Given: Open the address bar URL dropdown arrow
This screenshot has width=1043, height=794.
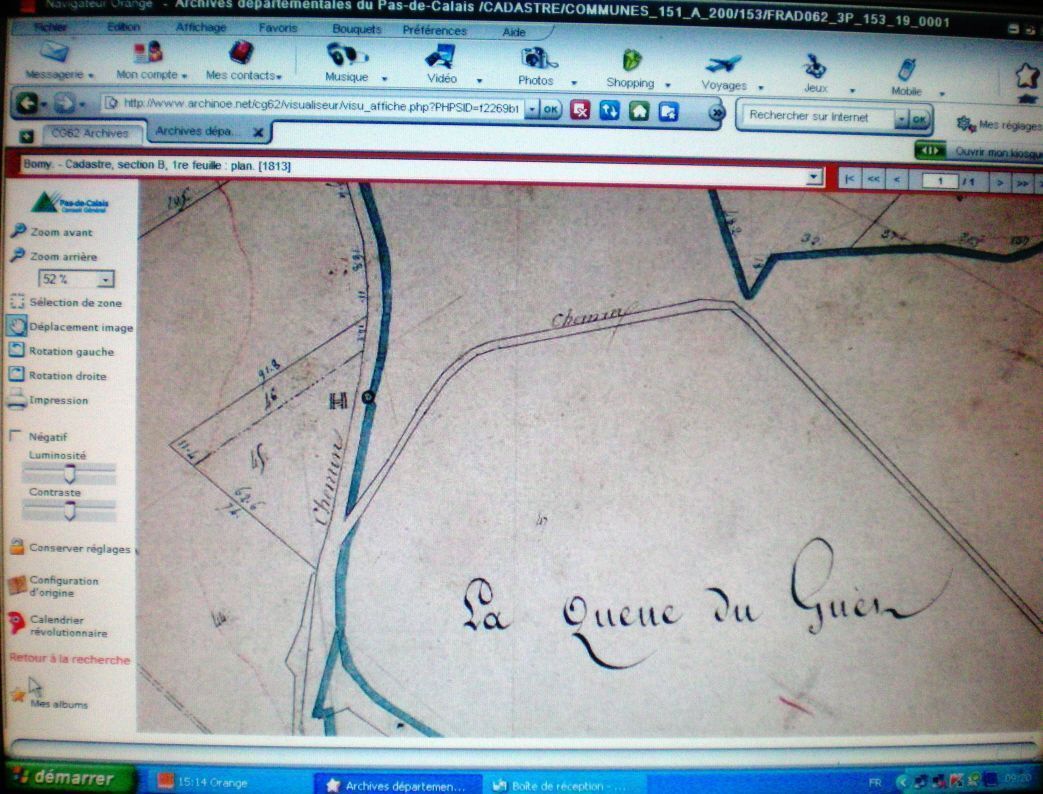Looking at the screenshot, I should coord(531,110).
